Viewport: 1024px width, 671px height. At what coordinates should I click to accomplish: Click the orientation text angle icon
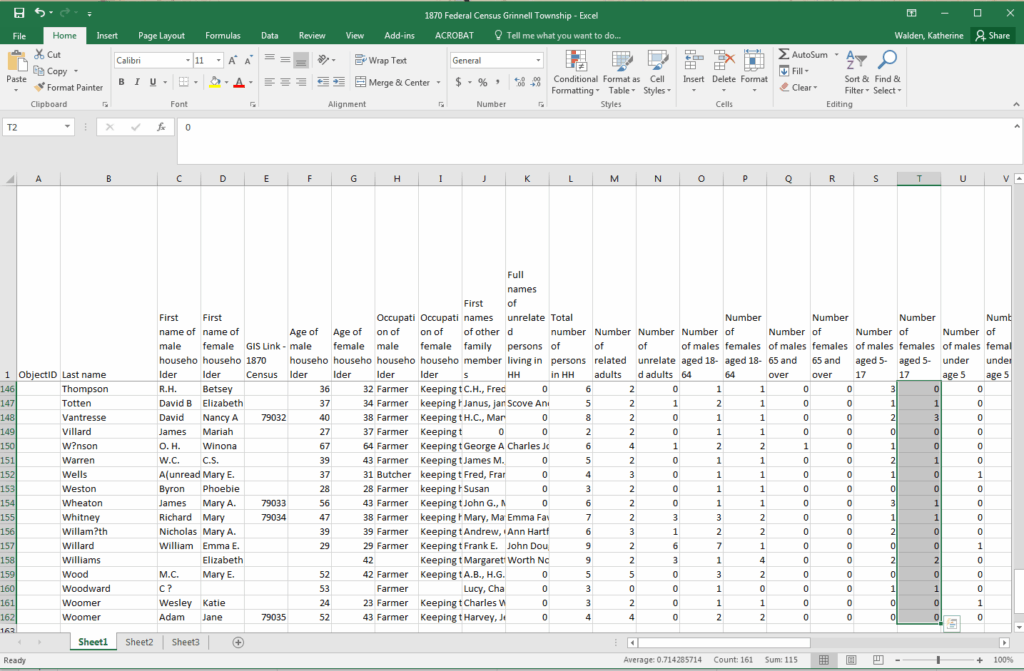tap(323, 60)
